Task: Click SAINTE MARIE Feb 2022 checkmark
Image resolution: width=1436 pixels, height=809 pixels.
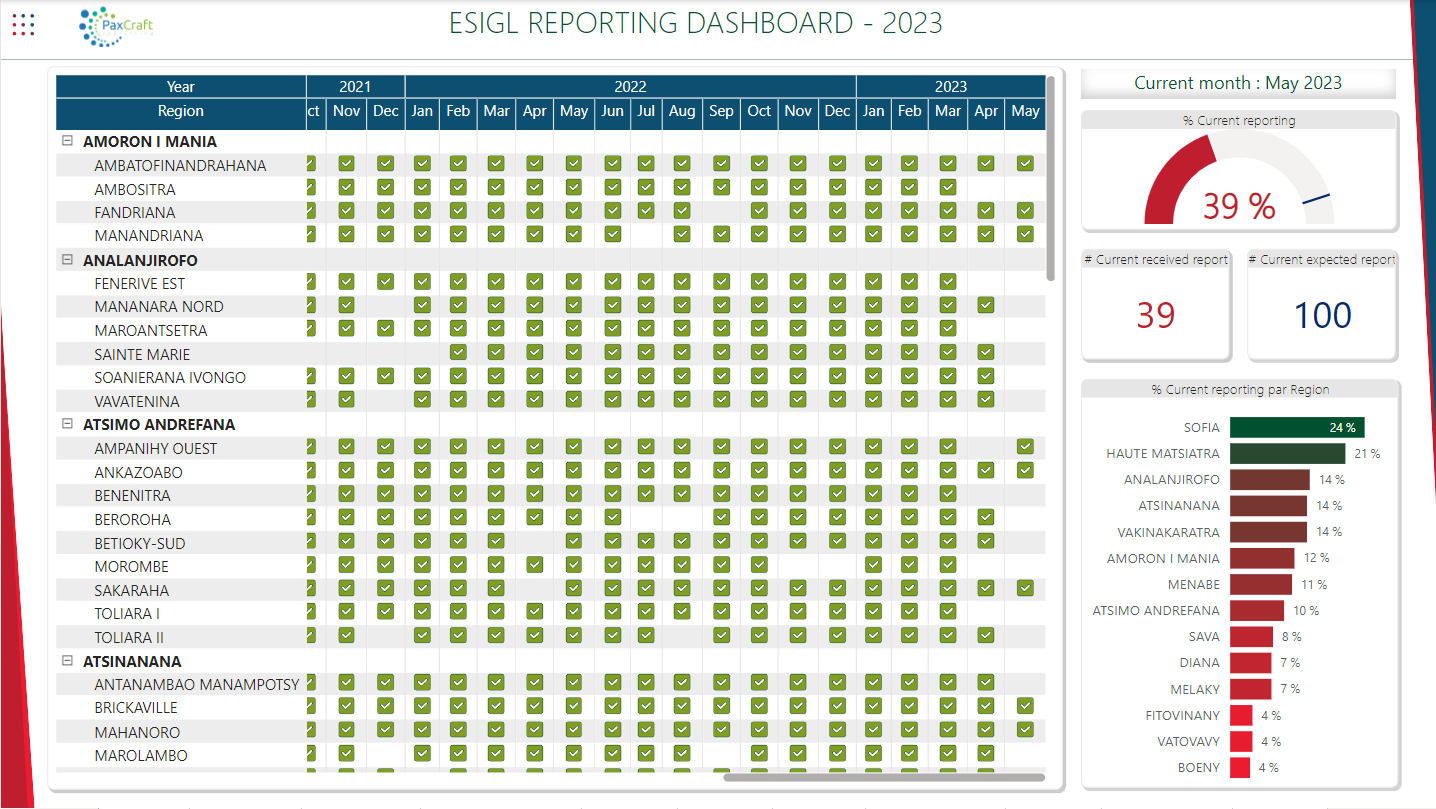Action: 458,353
